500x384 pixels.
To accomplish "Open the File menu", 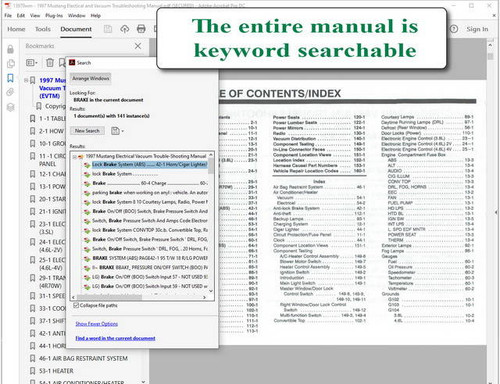I will [8, 16].
